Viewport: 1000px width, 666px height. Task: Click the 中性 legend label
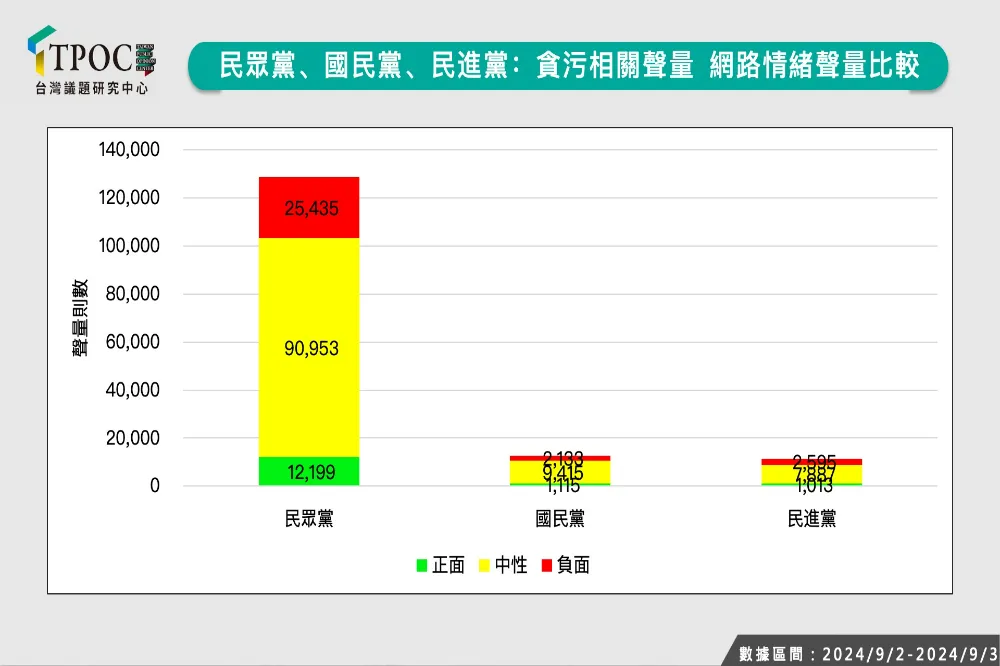point(511,565)
